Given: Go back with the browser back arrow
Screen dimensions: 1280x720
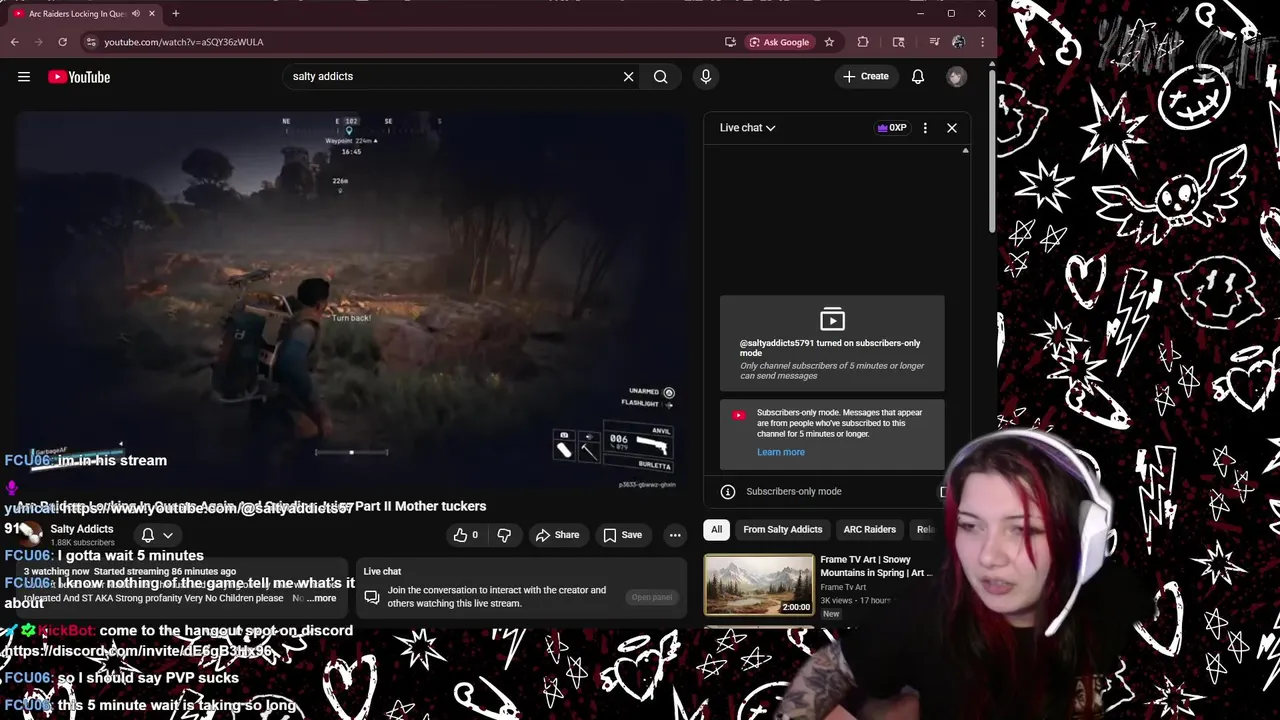Looking at the screenshot, I should [15, 42].
